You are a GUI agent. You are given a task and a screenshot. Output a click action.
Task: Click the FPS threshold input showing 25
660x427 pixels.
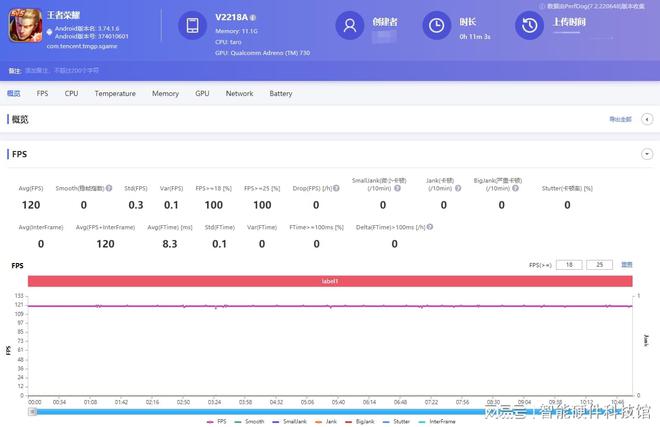599,265
